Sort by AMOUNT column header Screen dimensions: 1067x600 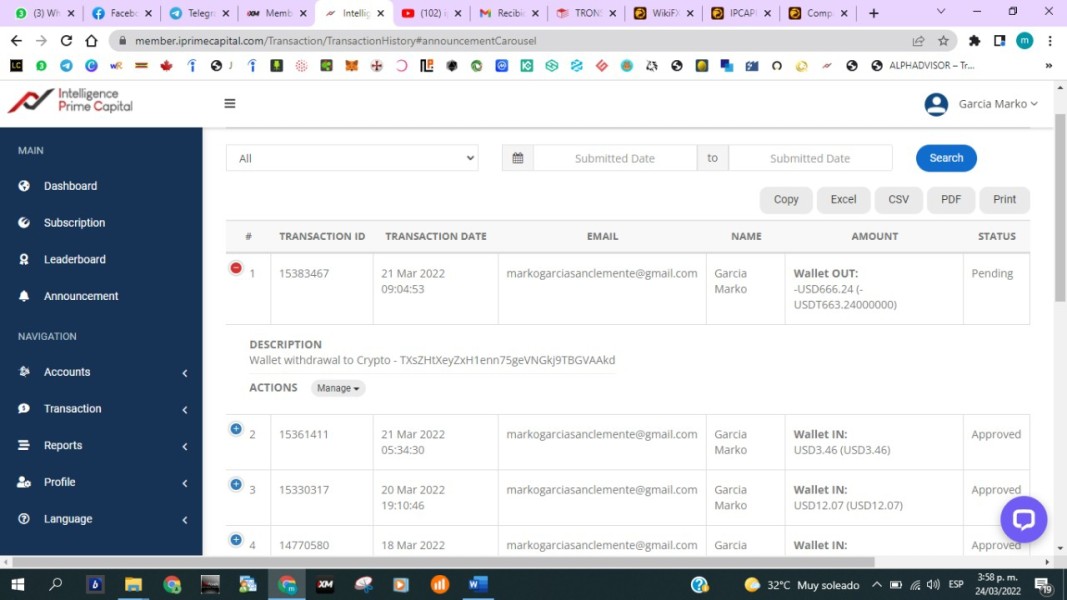[x=874, y=236]
